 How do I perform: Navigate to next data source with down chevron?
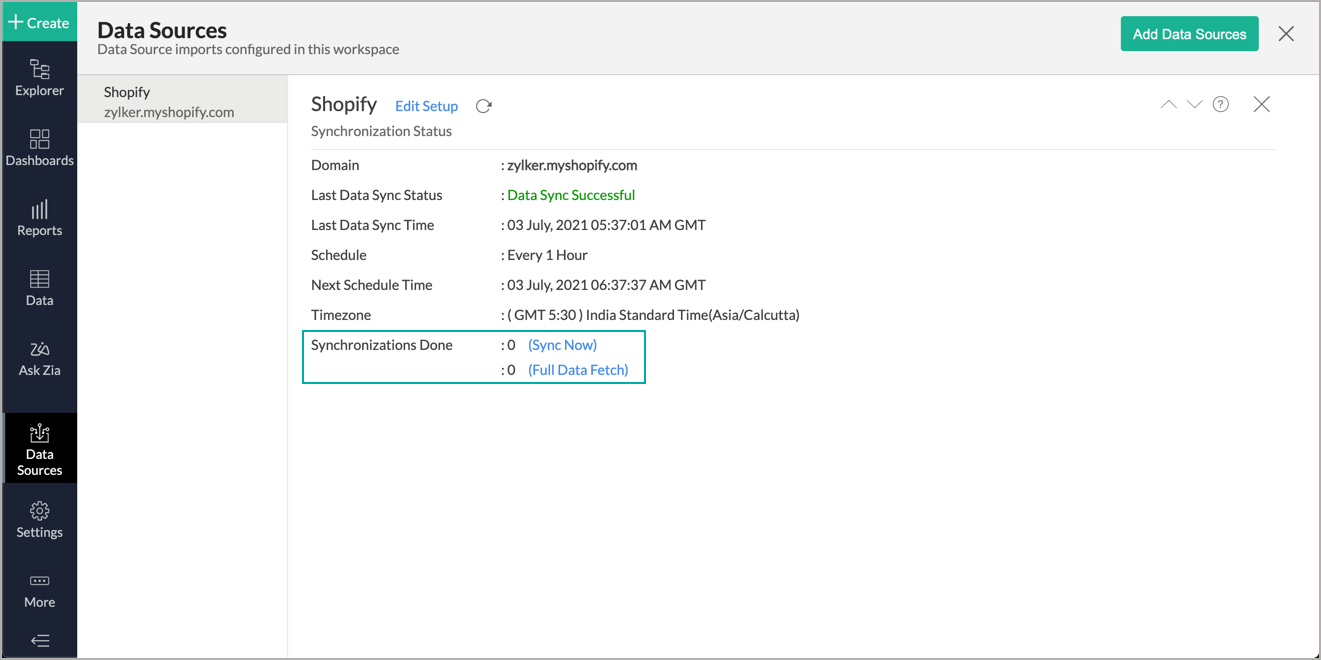click(1194, 104)
